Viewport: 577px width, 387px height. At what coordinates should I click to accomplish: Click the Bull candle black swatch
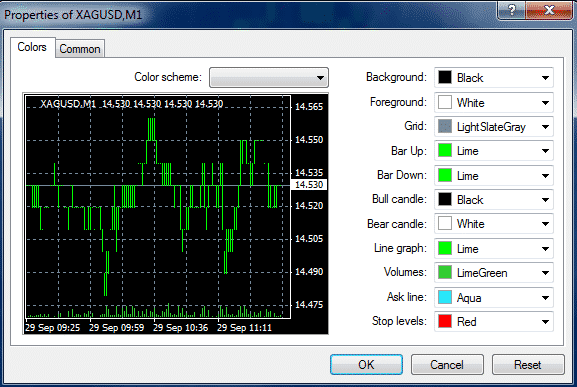coord(445,199)
